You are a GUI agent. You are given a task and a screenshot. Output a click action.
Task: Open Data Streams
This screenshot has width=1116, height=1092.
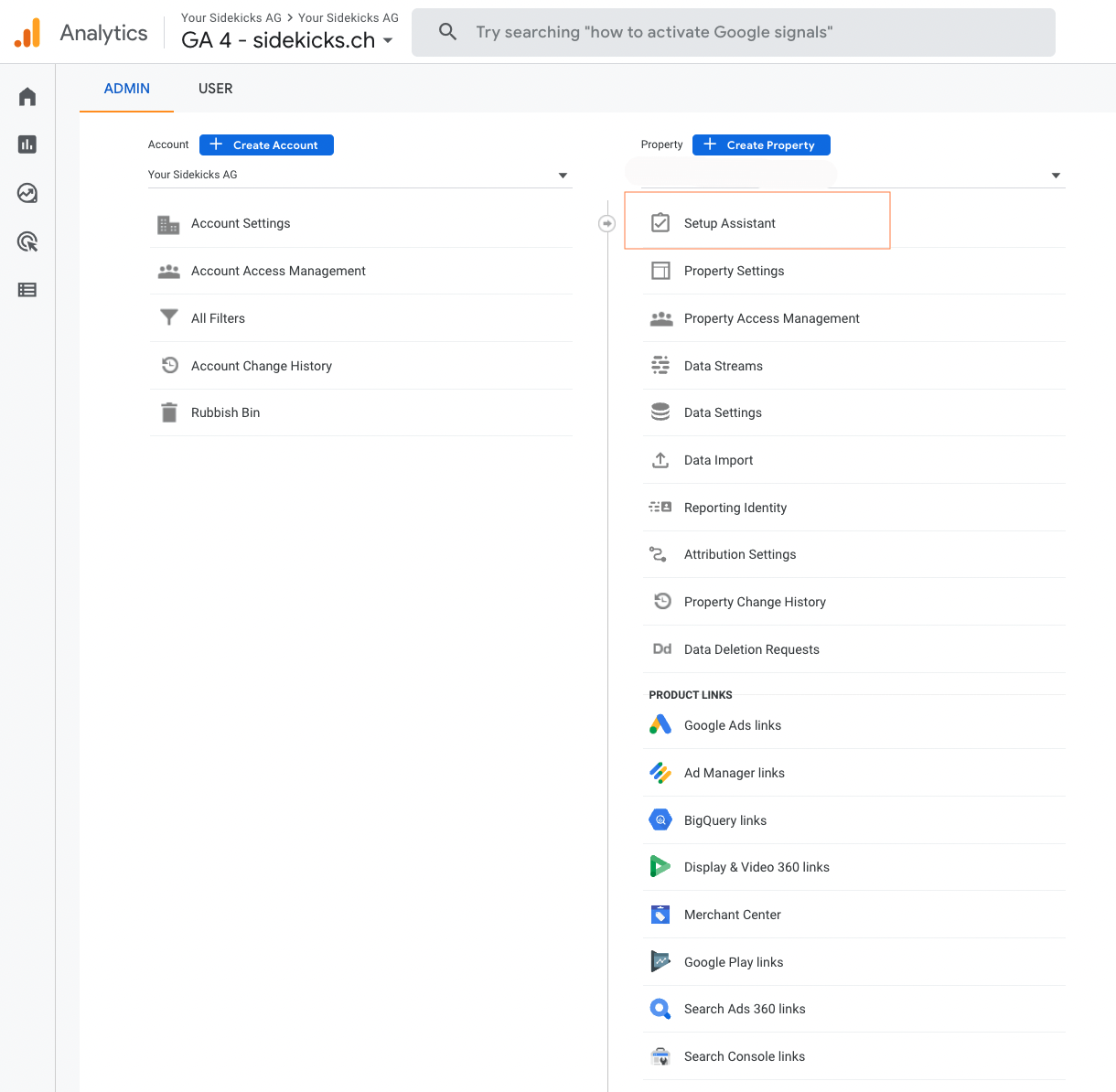point(854,366)
